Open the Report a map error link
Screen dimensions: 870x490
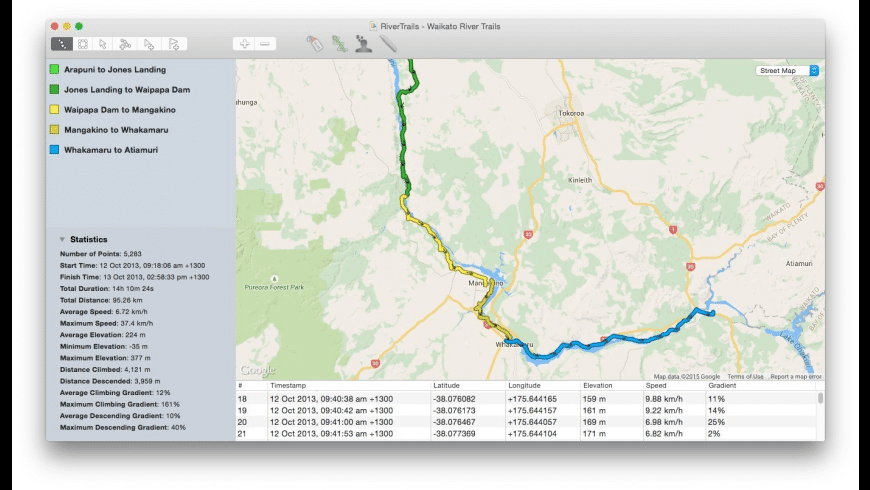[796, 376]
